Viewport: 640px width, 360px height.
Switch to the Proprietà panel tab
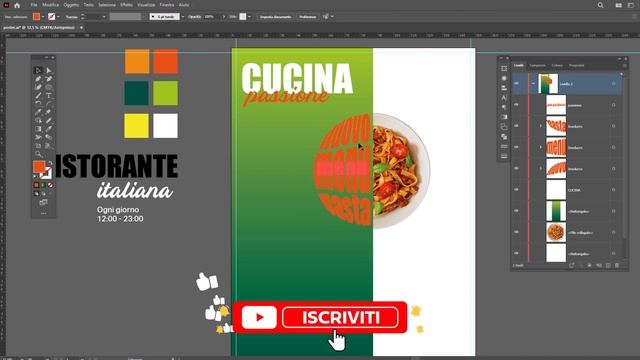tap(576, 65)
